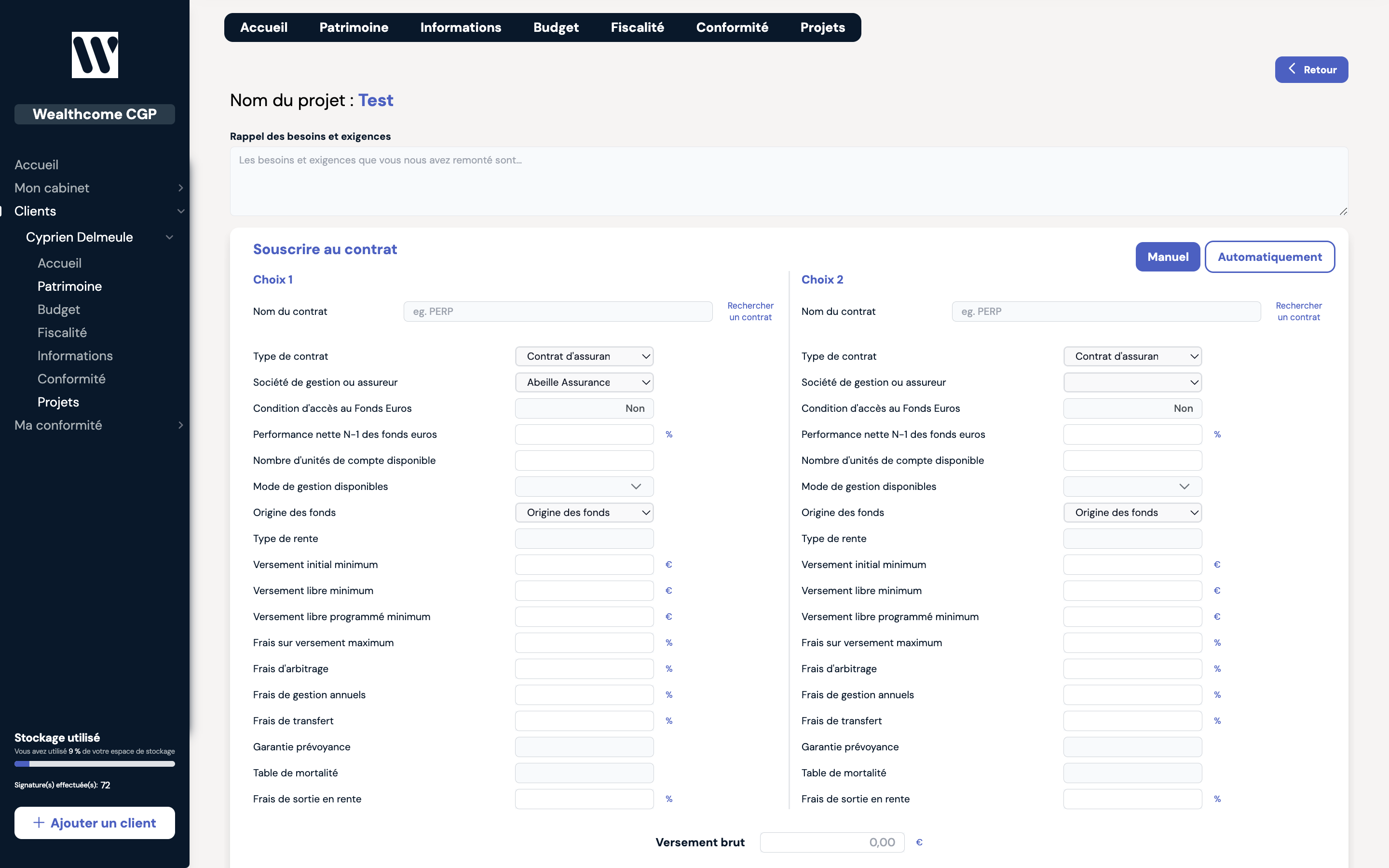Focus Choix 1 Versement libre minimum field
Viewport: 1389px width, 868px height.
click(585, 591)
